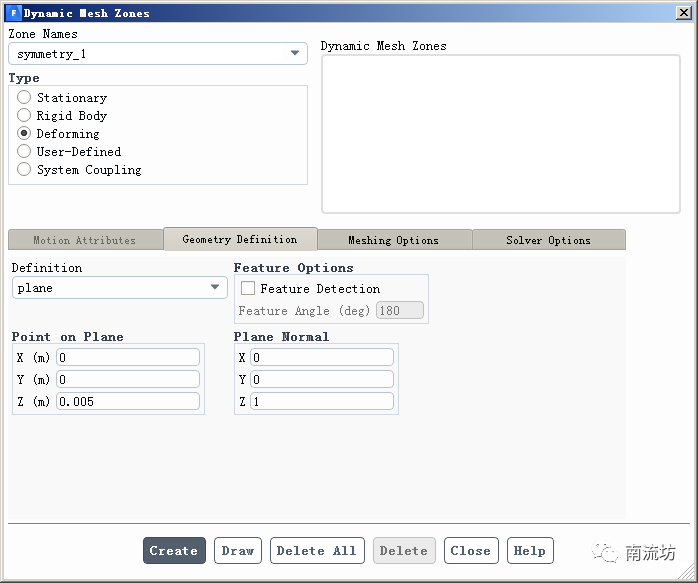This screenshot has height=583, width=698.
Task: Expand the Definition plane dropdown
Action: click(x=120, y=288)
